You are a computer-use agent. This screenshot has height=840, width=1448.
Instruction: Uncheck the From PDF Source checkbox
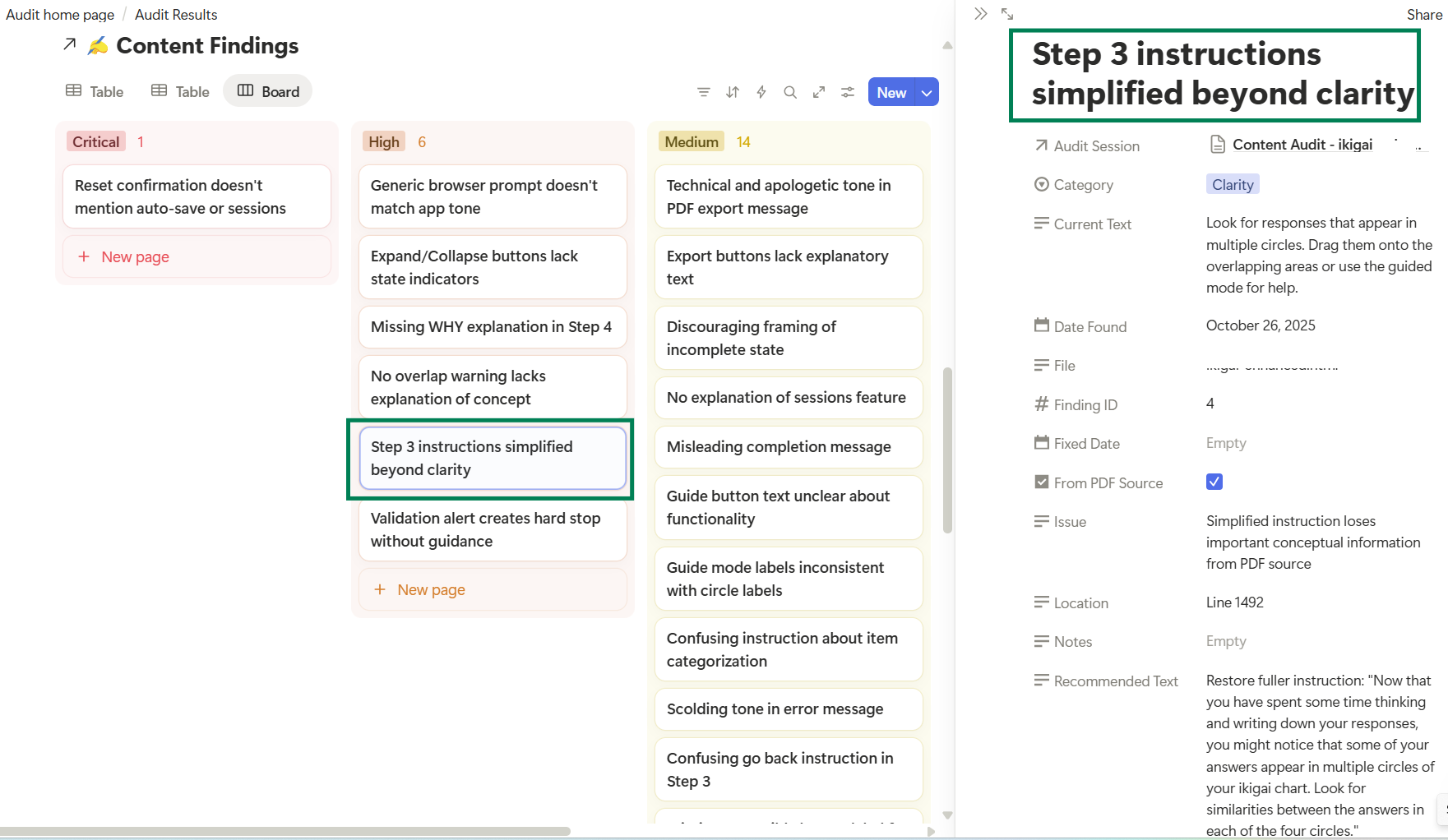point(1214,482)
